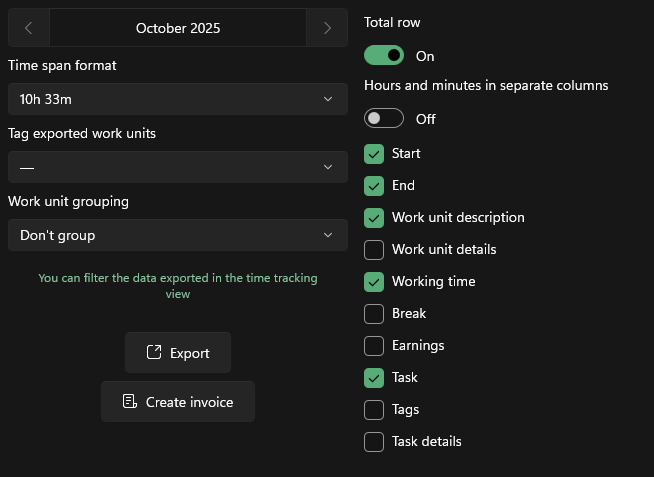Screen dimensions: 654x477
Task: Turn off the Total row toggle
Action: pos(384,56)
